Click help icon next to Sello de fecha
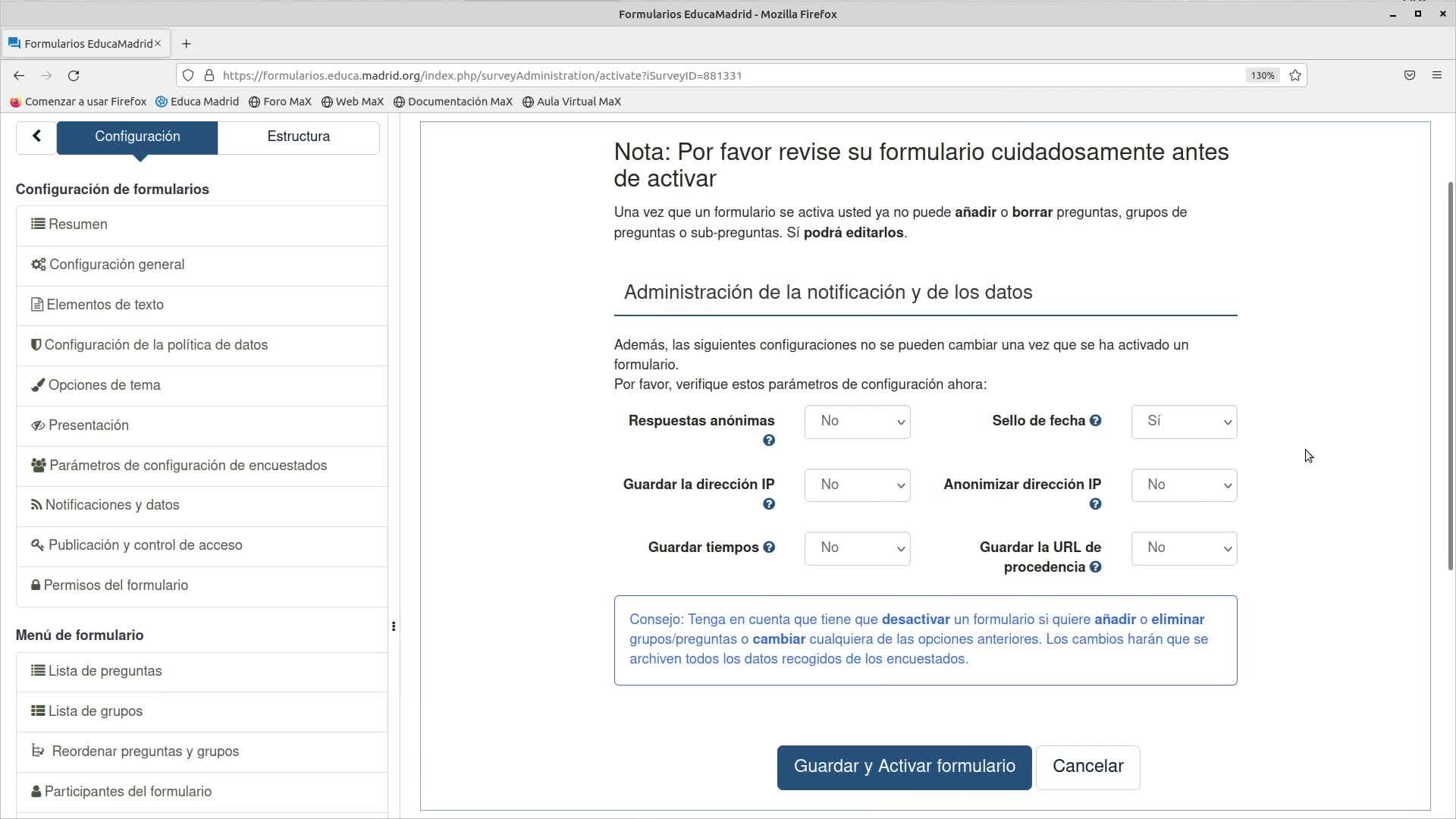1456x819 pixels. click(x=1095, y=421)
